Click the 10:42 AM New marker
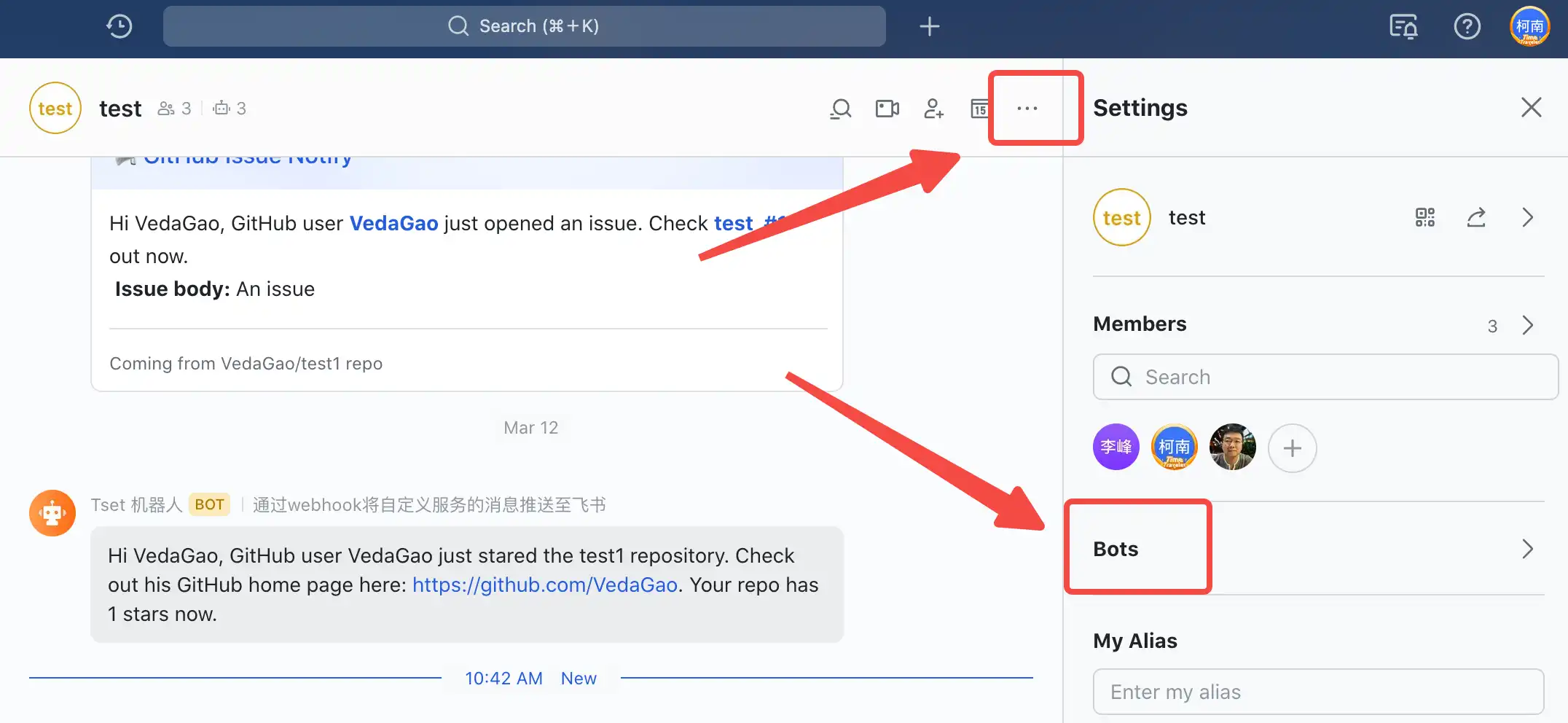The height and width of the screenshot is (723, 1568). coord(530,679)
